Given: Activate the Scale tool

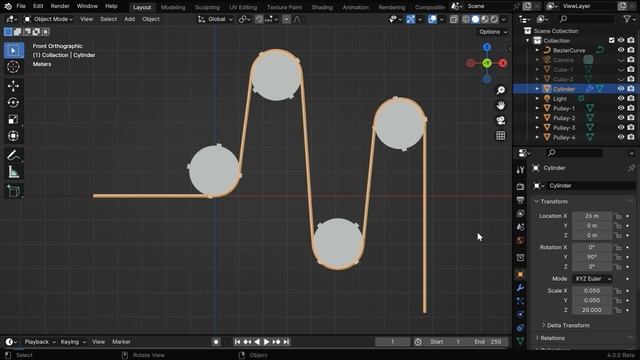Looking at the screenshot, I should point(13,119).
